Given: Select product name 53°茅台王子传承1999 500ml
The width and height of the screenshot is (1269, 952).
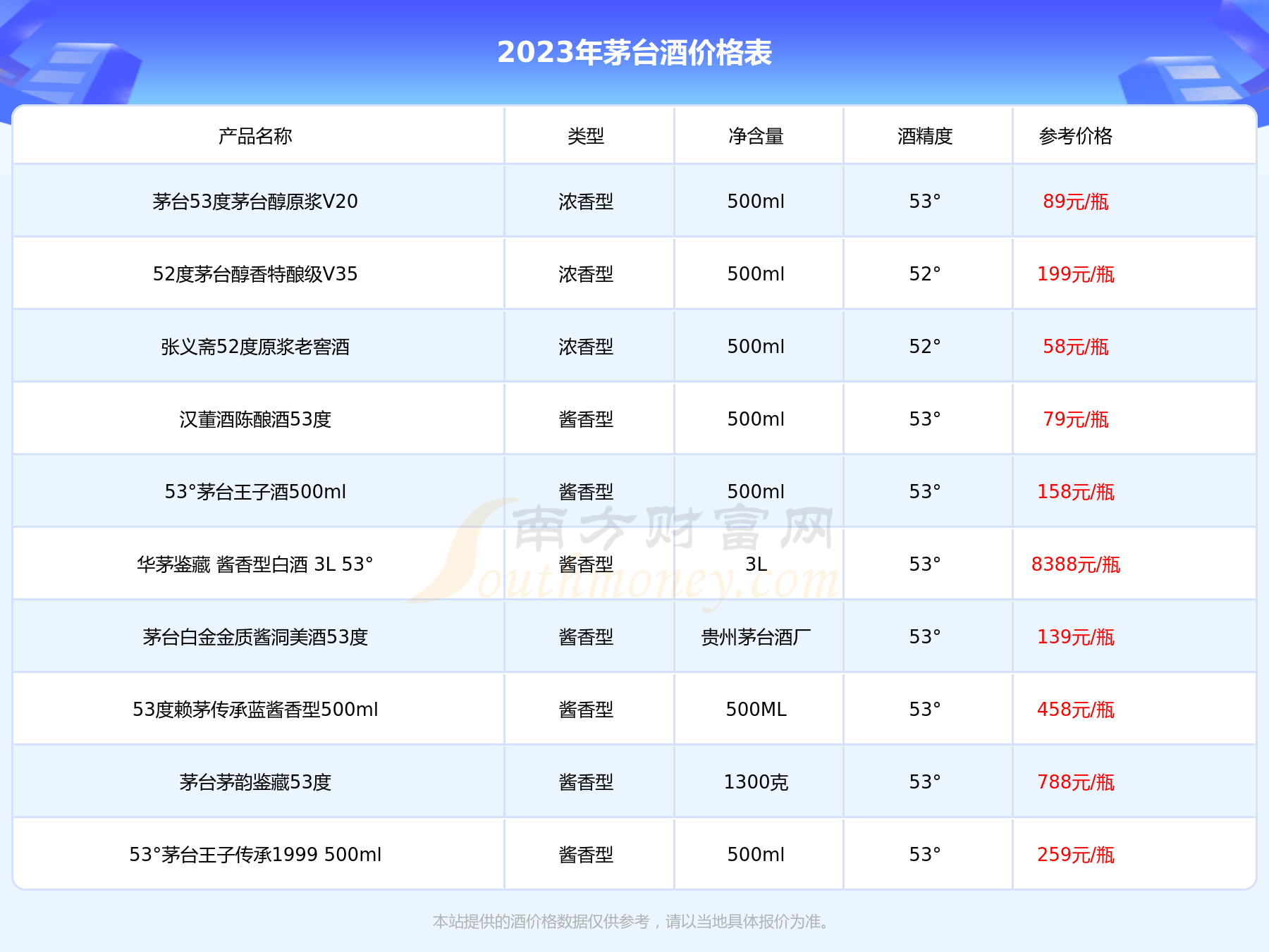Looking at the screenshot, I should [x=255, y=855].
